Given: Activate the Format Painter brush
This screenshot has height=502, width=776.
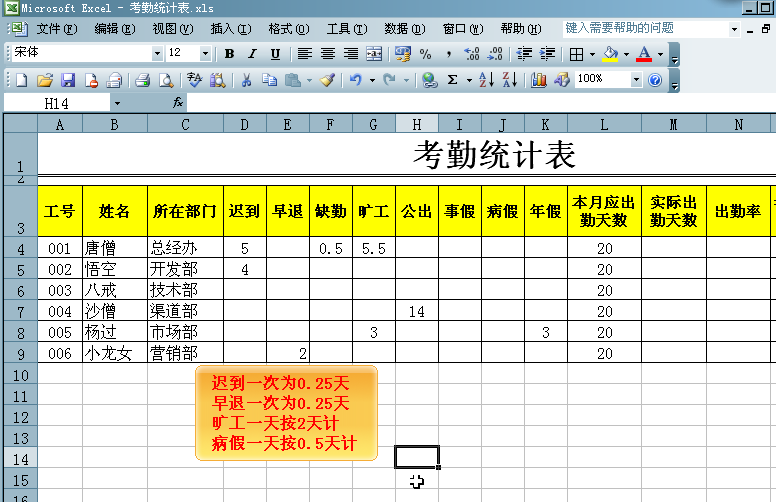Looking at the screenshot, I should (328, 80).
